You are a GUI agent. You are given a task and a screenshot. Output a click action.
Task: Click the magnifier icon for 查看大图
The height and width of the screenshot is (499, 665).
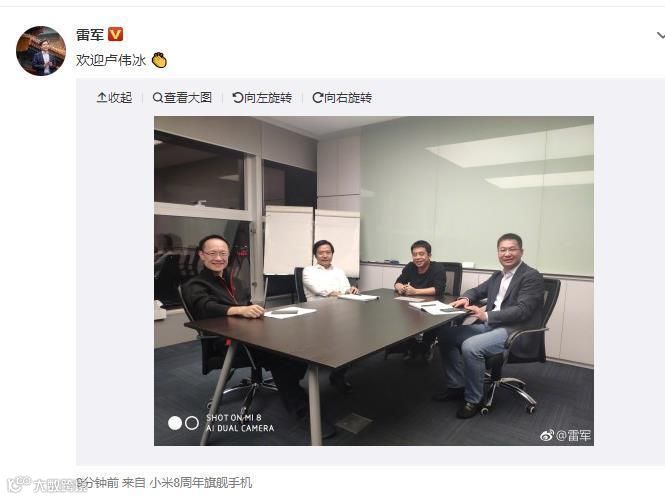click(157, 98)
